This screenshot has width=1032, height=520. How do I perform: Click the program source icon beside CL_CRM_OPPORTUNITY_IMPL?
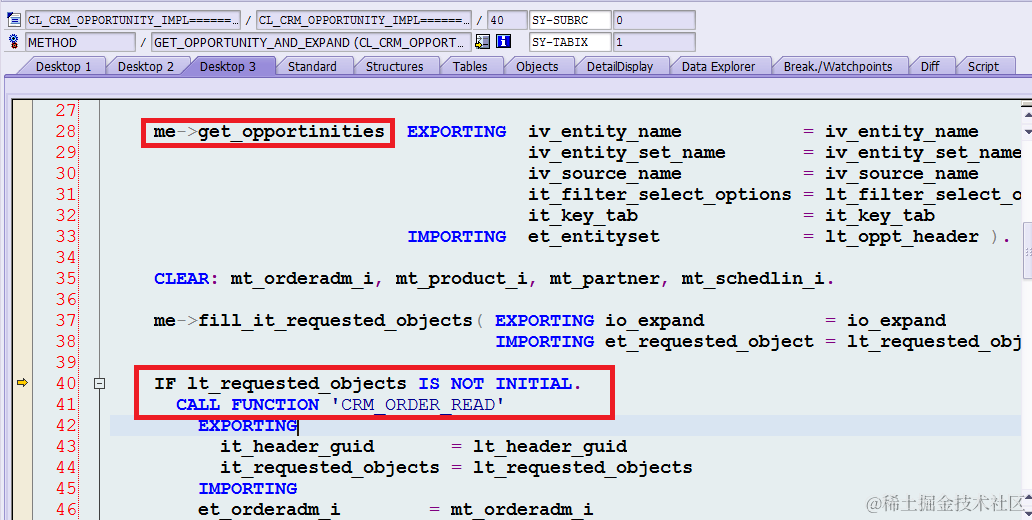13,20
